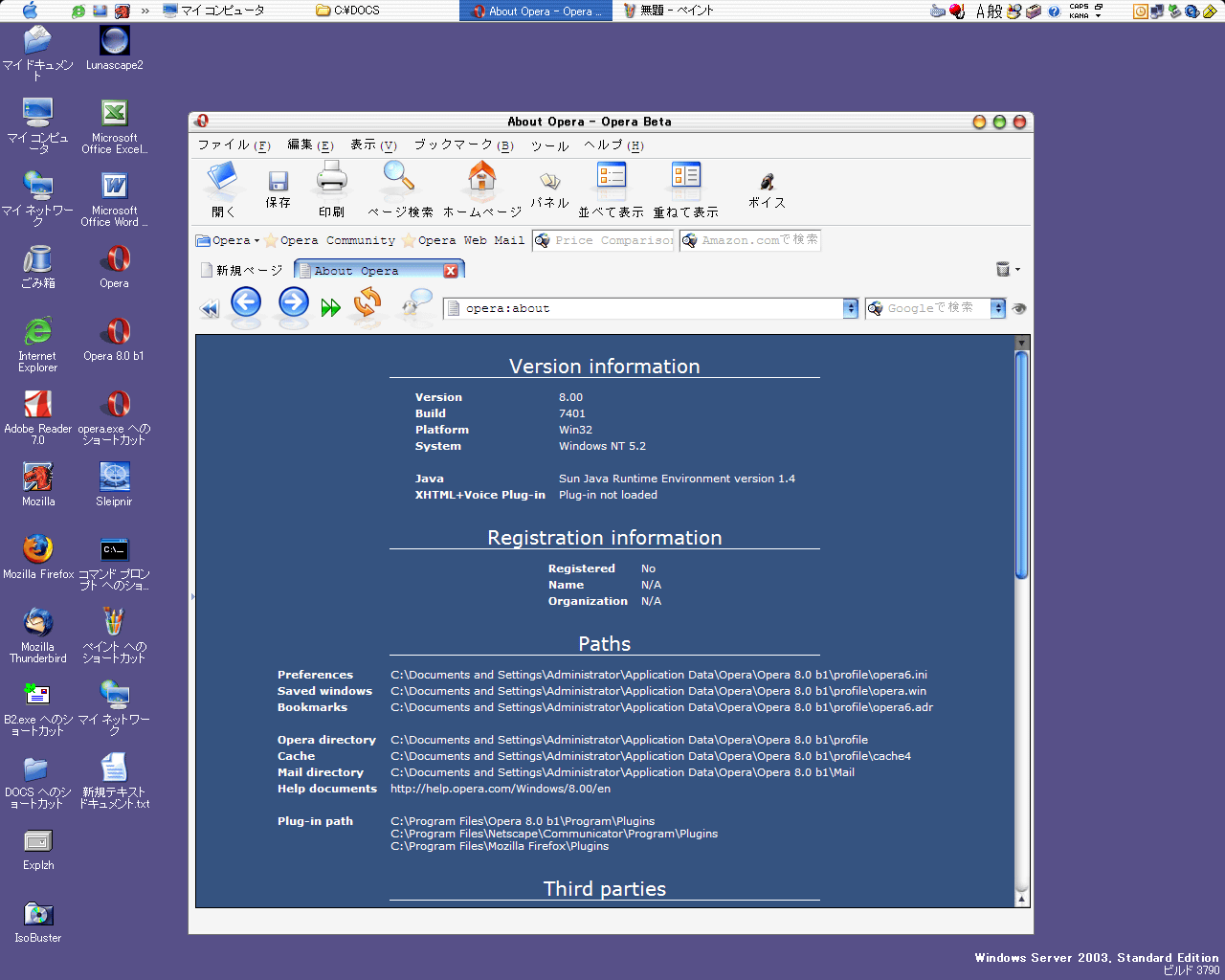The width and height of the screenshot is (1225, 980).
Task: Click the Rewind double-arrow navigation icon
Action: [210, 308]
